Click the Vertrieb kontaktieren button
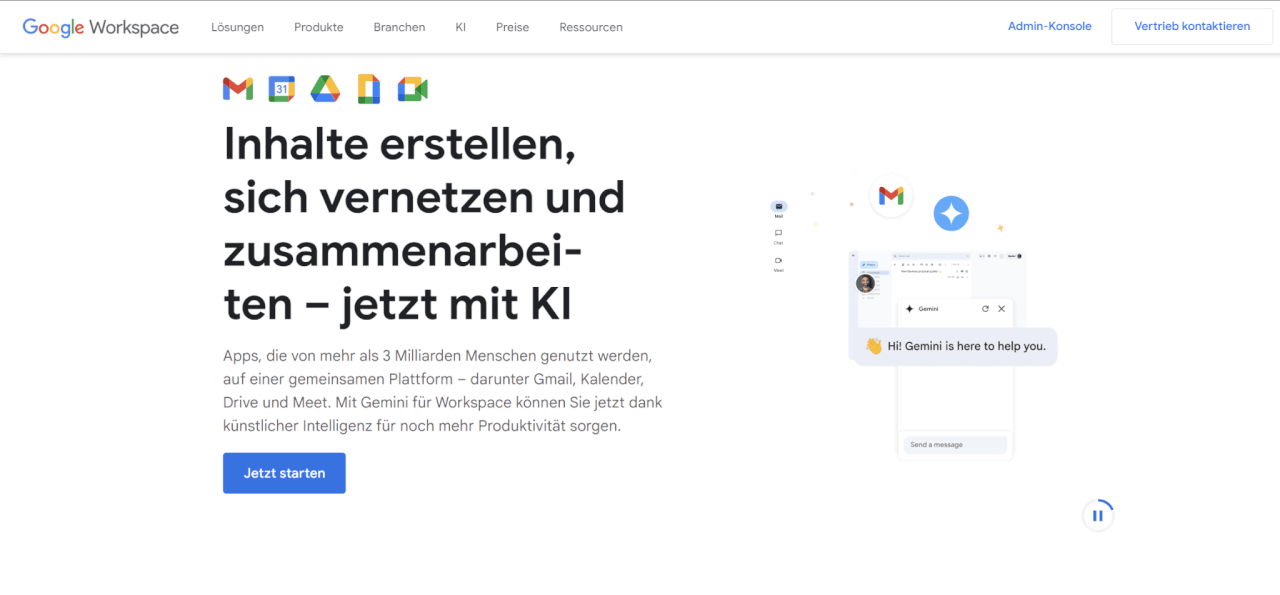 pos(1191,25)
